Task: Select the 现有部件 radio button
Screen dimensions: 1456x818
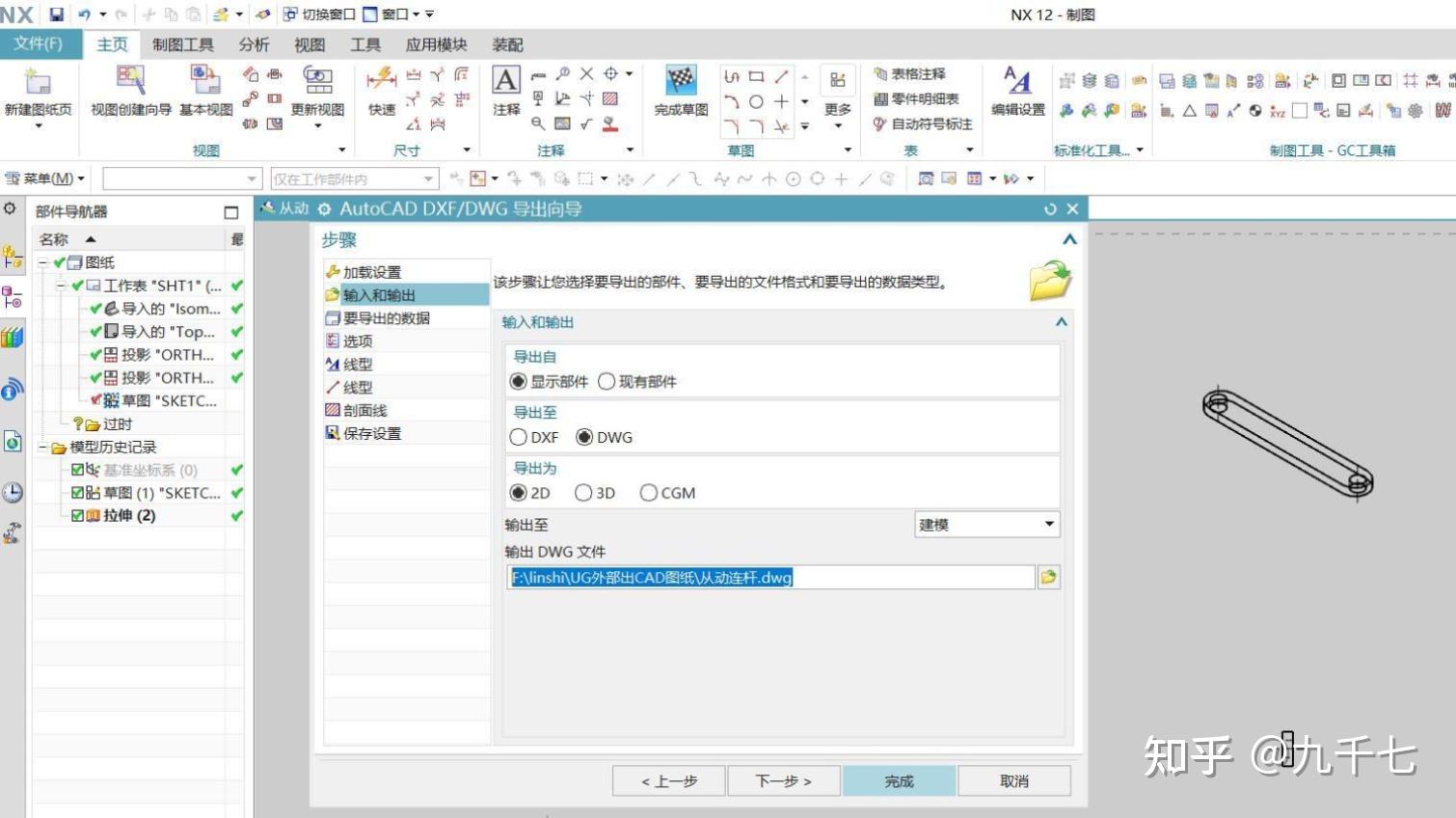Action: click(607, 381)
